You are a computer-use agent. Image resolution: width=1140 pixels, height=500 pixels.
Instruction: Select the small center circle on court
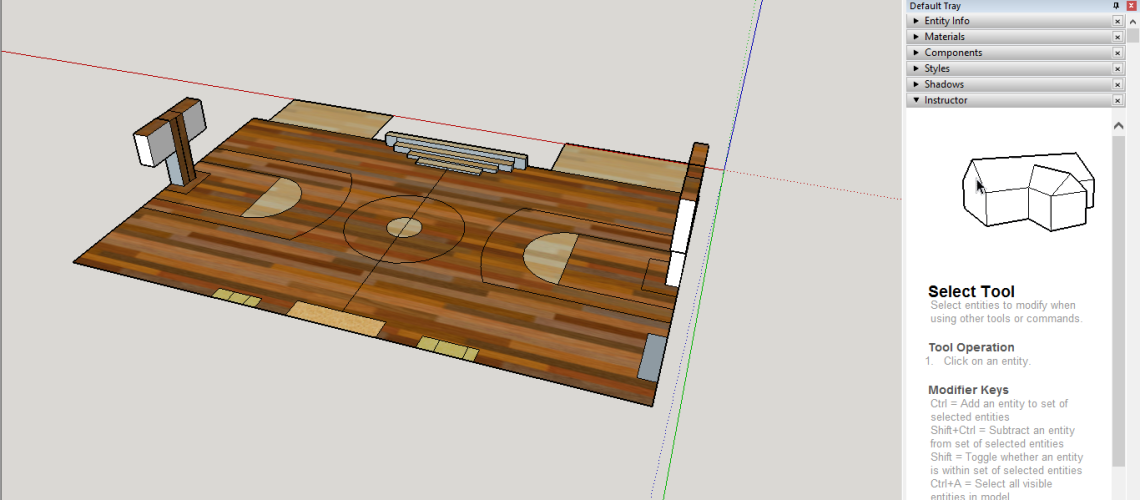coord(404,227)
